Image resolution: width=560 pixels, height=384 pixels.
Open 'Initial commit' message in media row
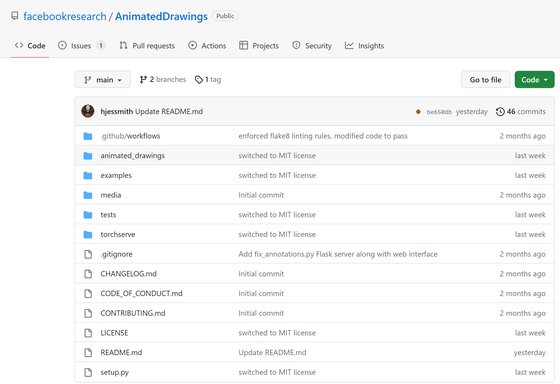(x=261, y=195)
